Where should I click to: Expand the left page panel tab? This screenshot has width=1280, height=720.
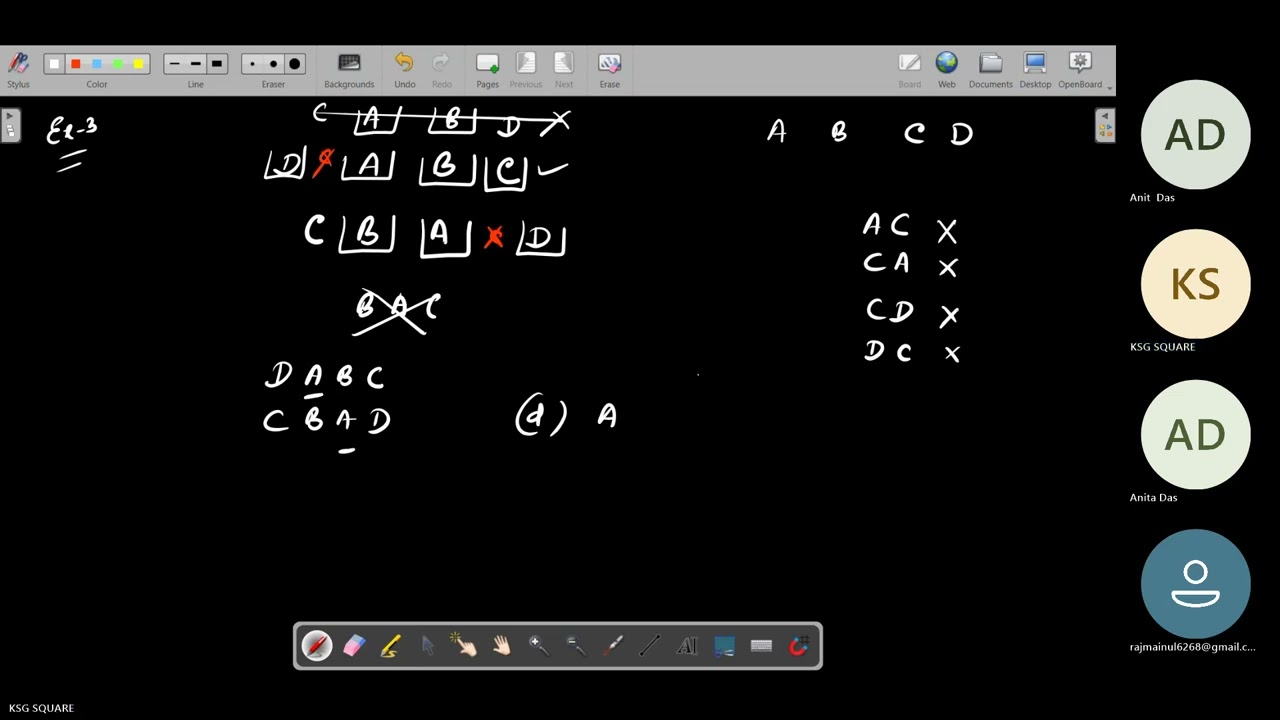tap(10, 126)
